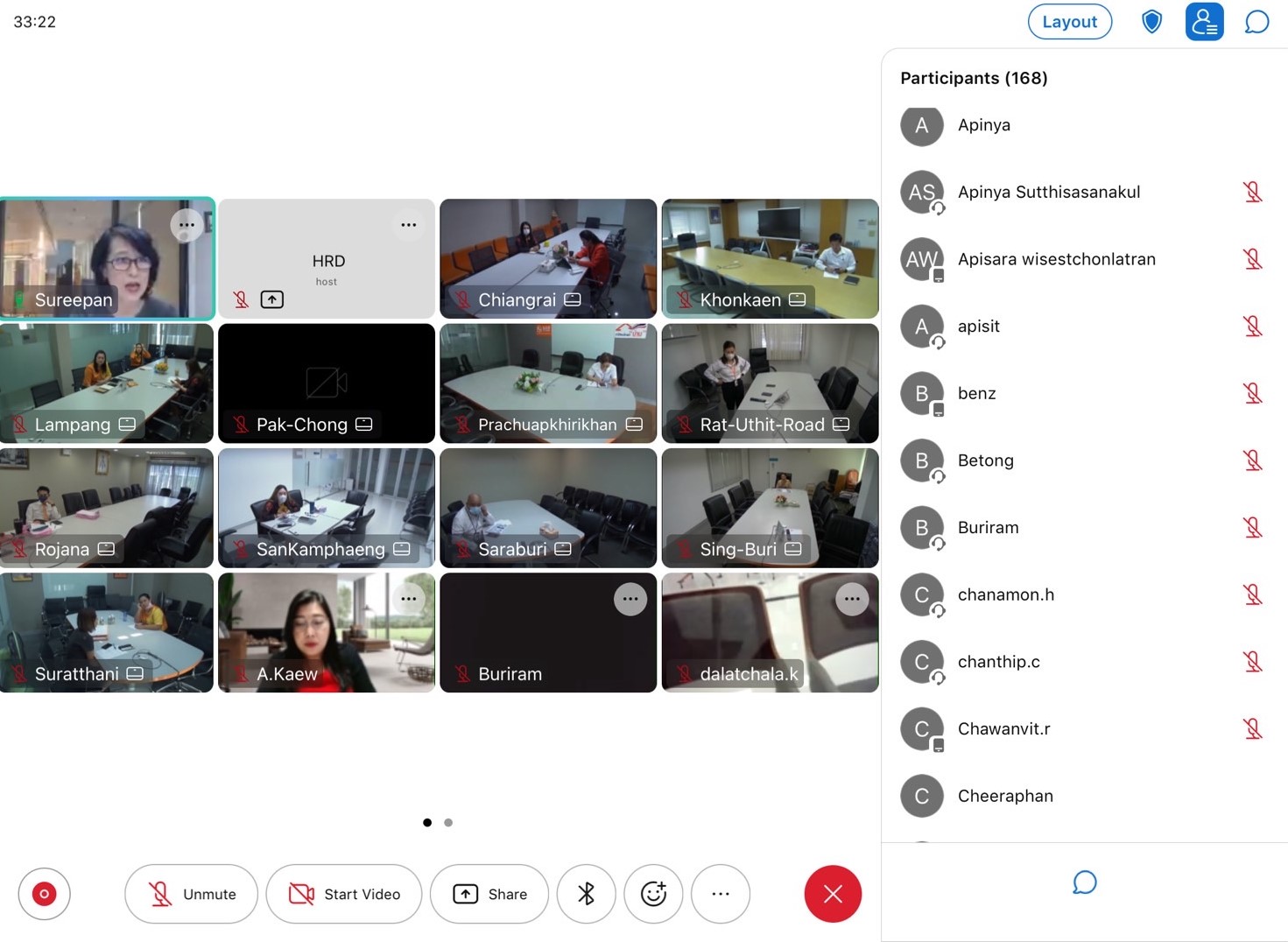1288x942 pixels.
Task: Open the Layout options
Action: pyautogui.click(x=1069, y=22)
